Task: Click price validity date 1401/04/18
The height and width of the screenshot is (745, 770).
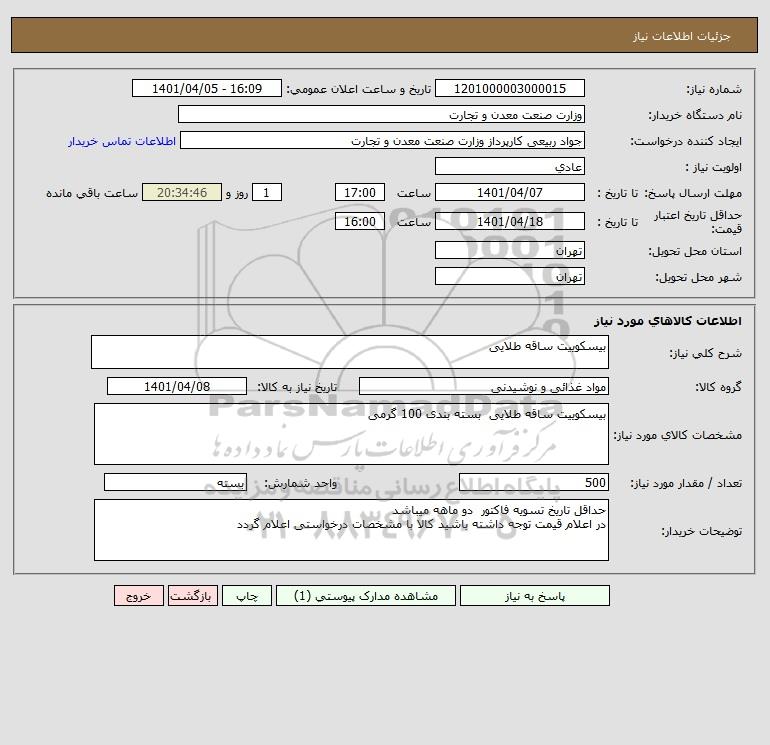Action: click(510, 221)
